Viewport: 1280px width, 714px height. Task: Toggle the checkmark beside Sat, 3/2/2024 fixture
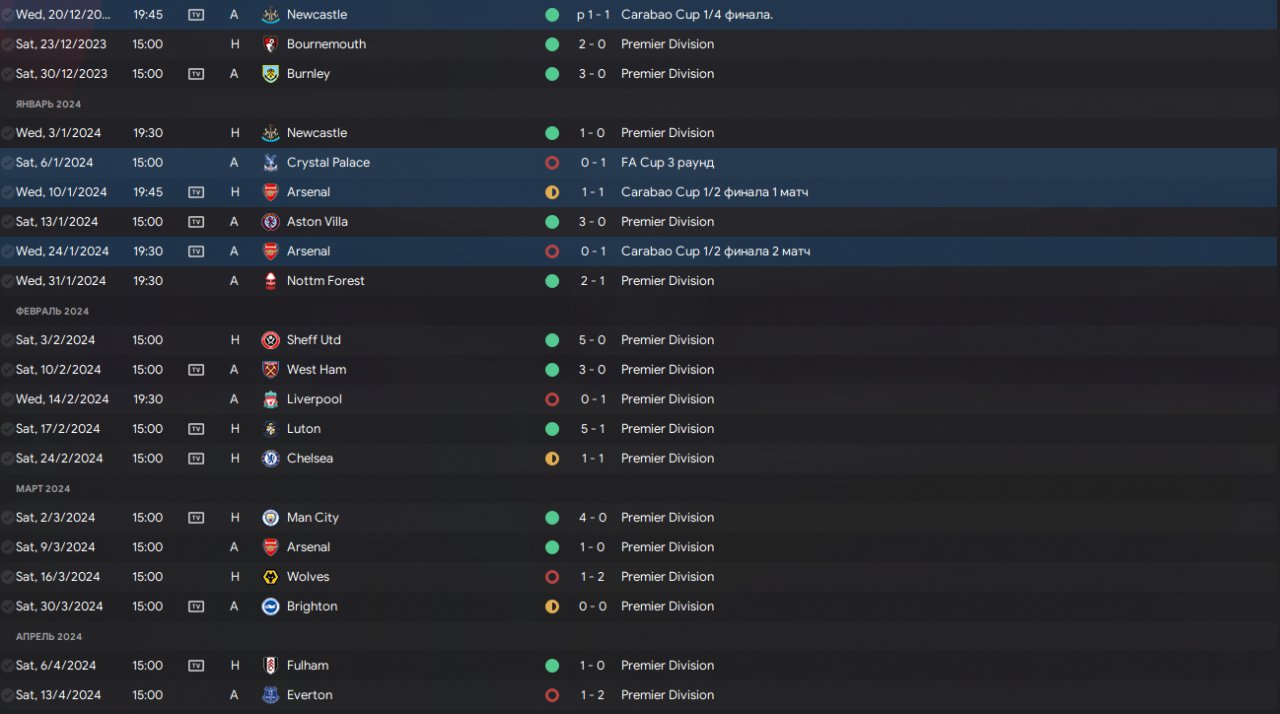[x=8, y=340]
